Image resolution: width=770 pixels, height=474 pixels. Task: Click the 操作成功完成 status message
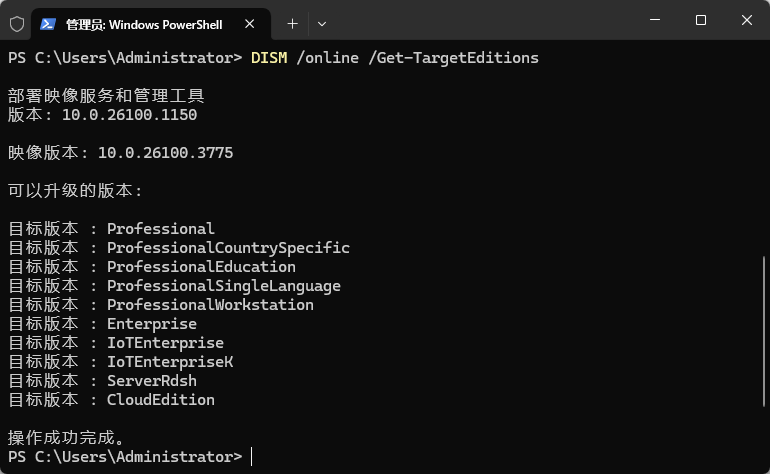click(66, 438)
